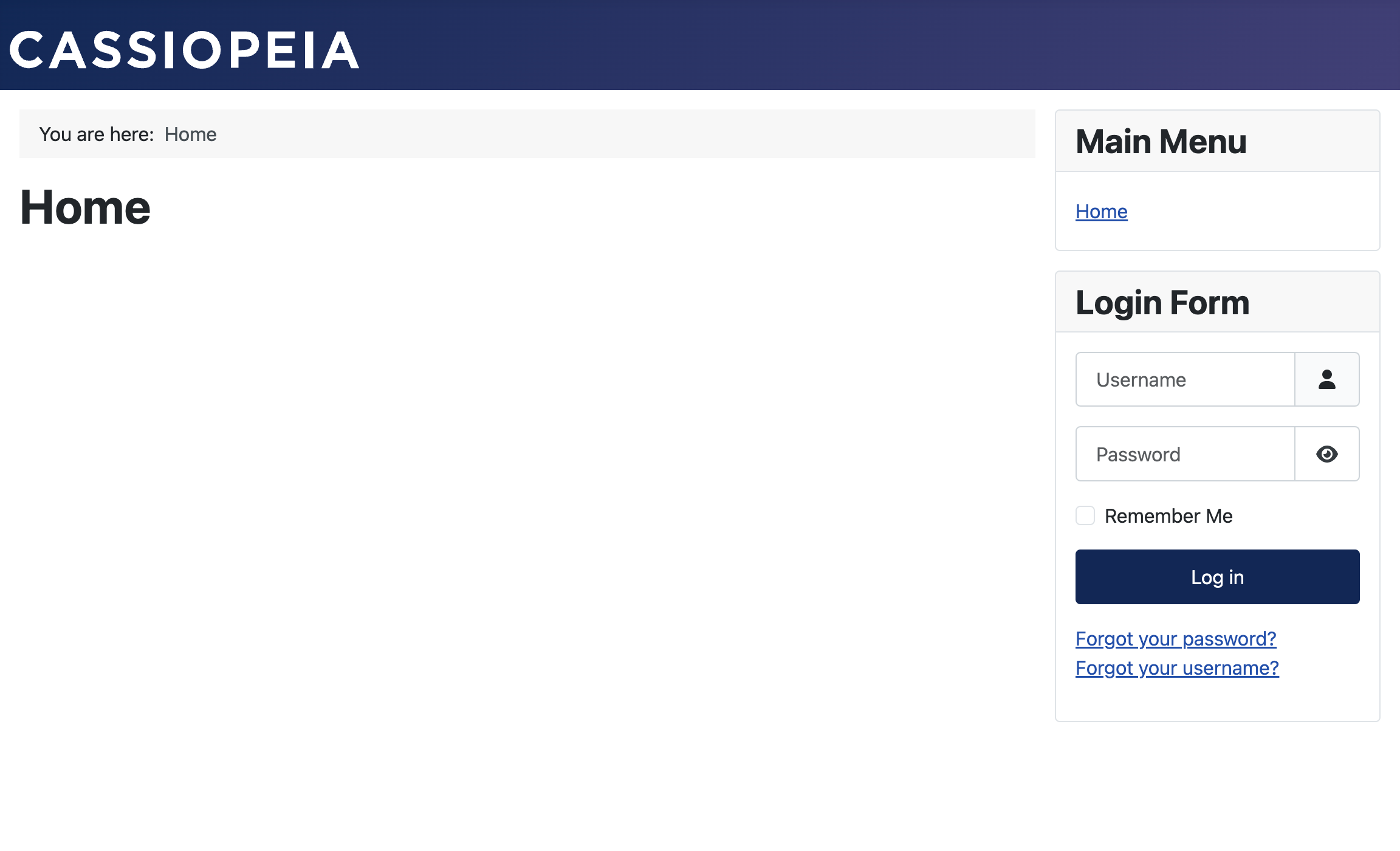The height and width of the screenshot is (851, 1400).
Task: Click the person icon in the page content
Action: [x=201, y=379]
